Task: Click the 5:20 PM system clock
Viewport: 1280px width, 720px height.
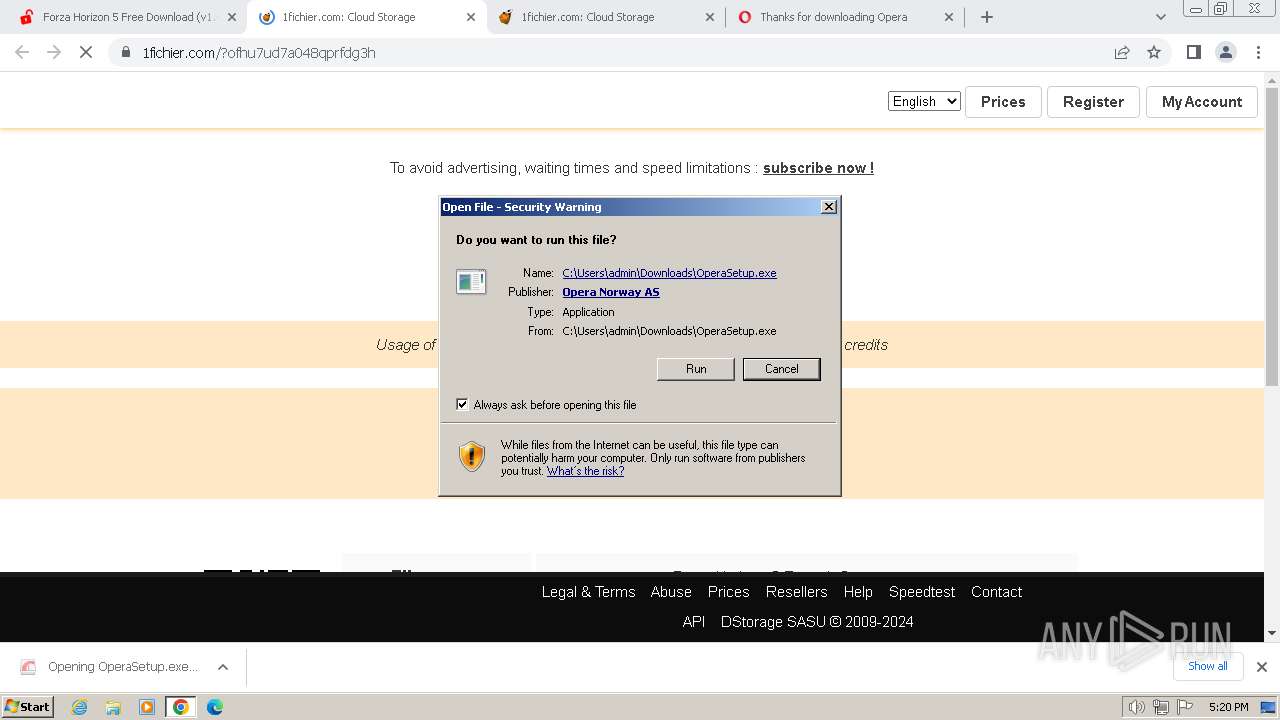Action: (1228, 707)
